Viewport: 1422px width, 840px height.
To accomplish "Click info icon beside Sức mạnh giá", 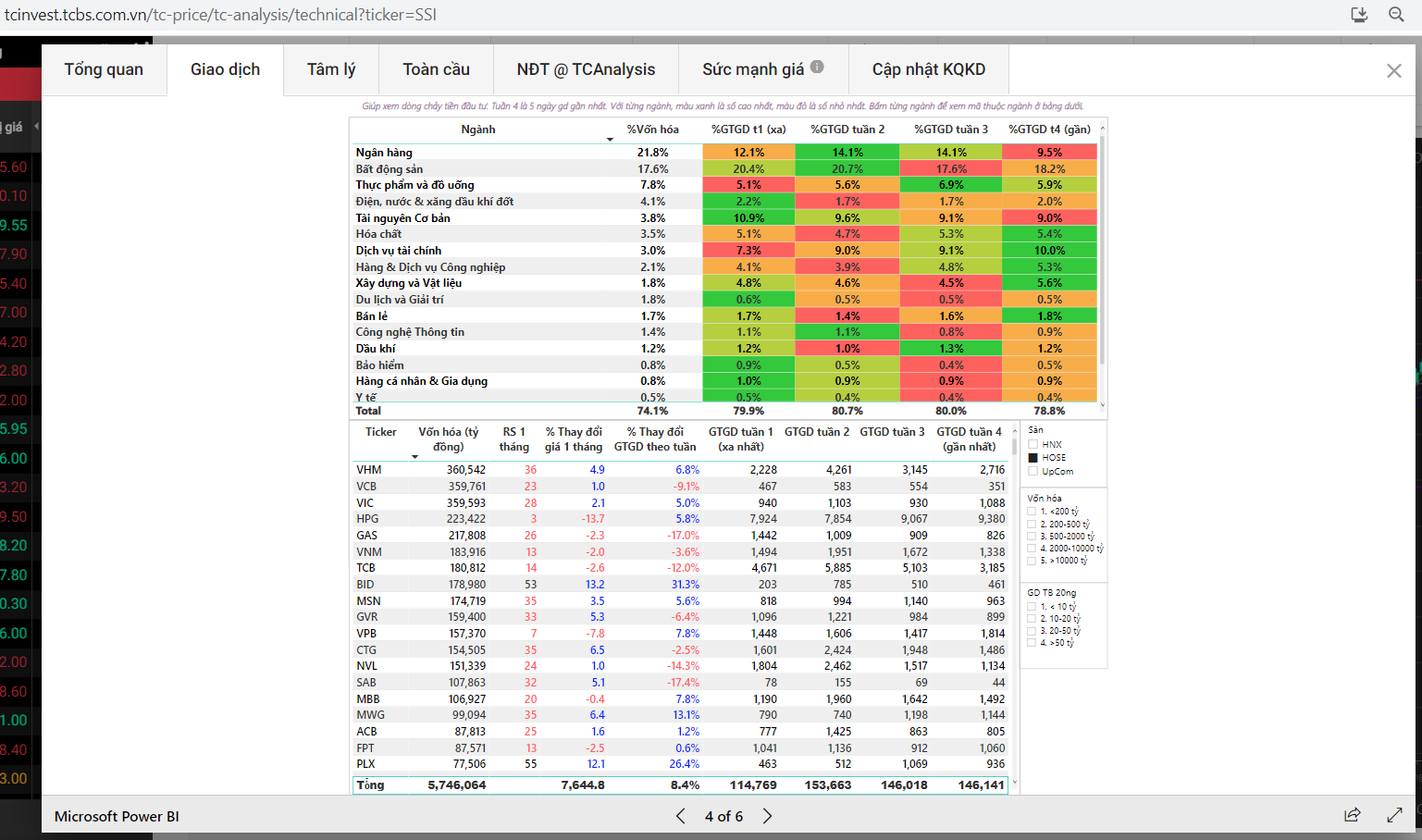I will point(817,67).
